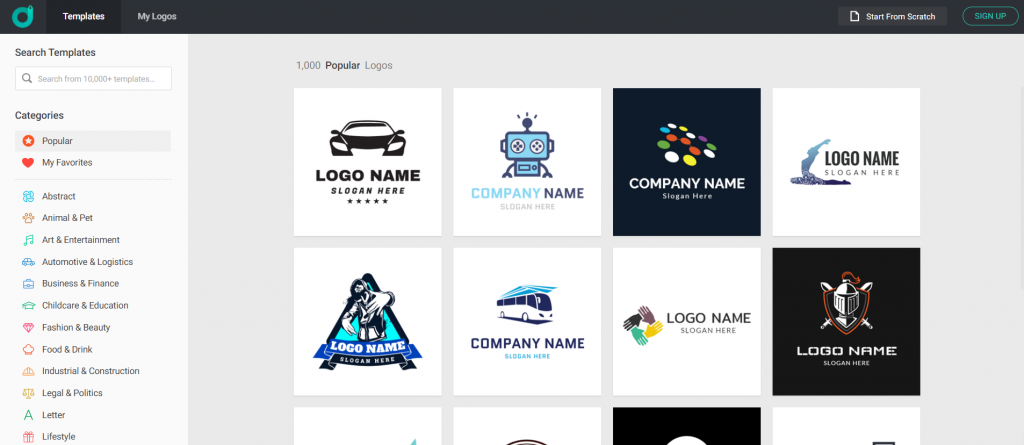Choose the Lifestyle category label

pyautogui.click(x=59, y=437)
